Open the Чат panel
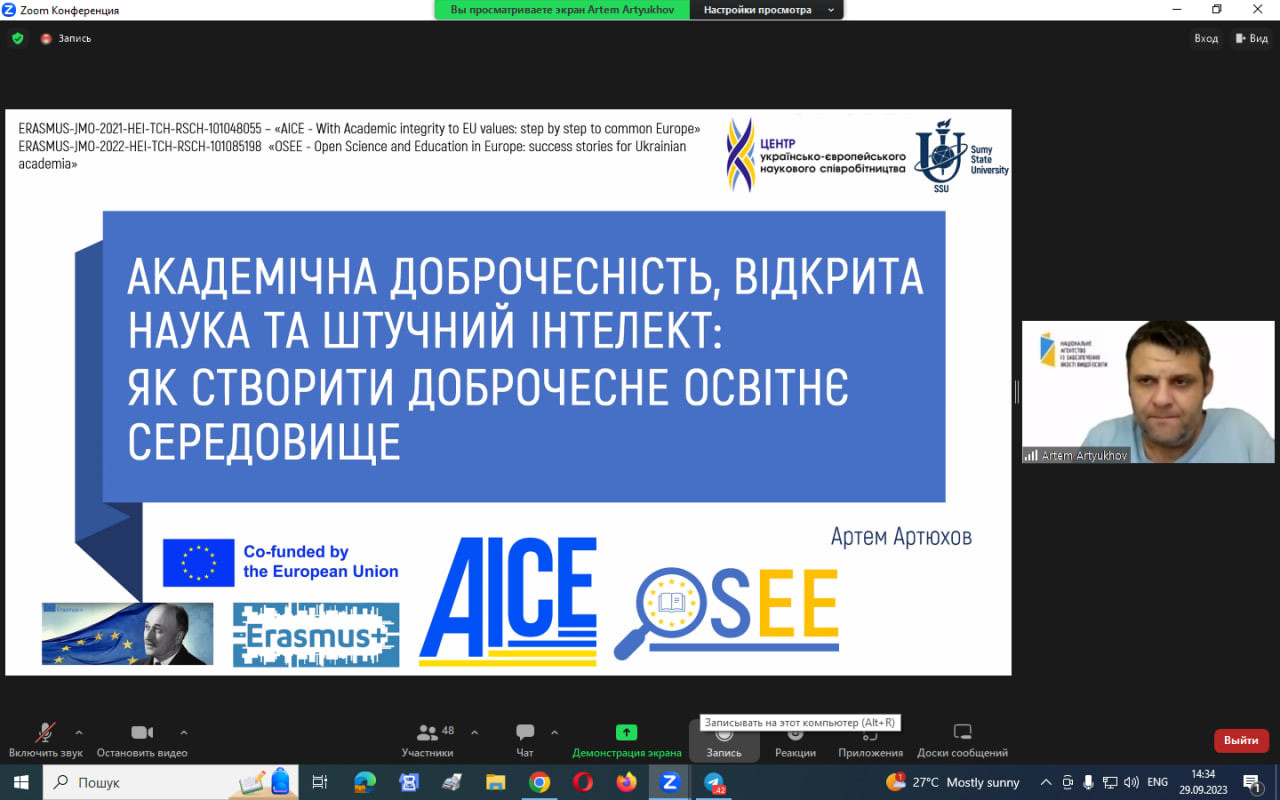1280x800 pixels. (x=525, y=740)
